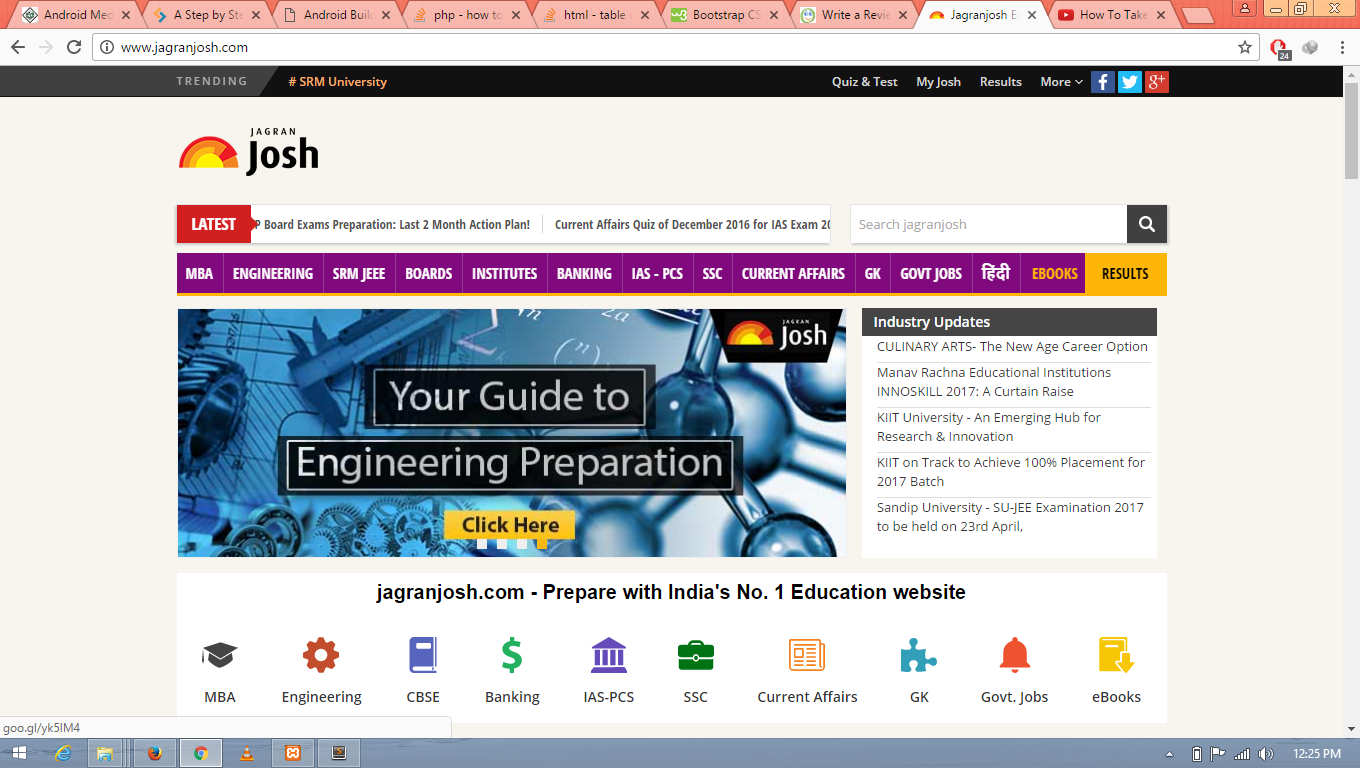Click the Results link in the top bar

(1001, 82)
